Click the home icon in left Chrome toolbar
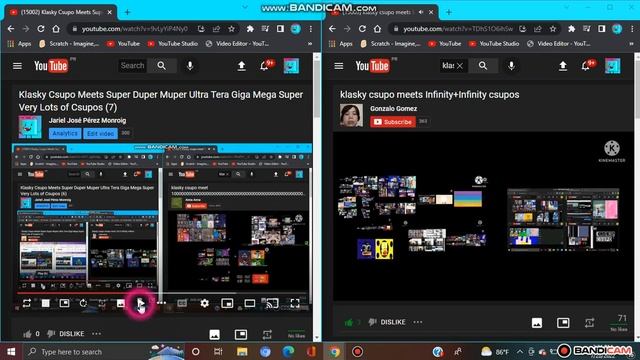Screen dimensions: 640x360 coord(56,29)
